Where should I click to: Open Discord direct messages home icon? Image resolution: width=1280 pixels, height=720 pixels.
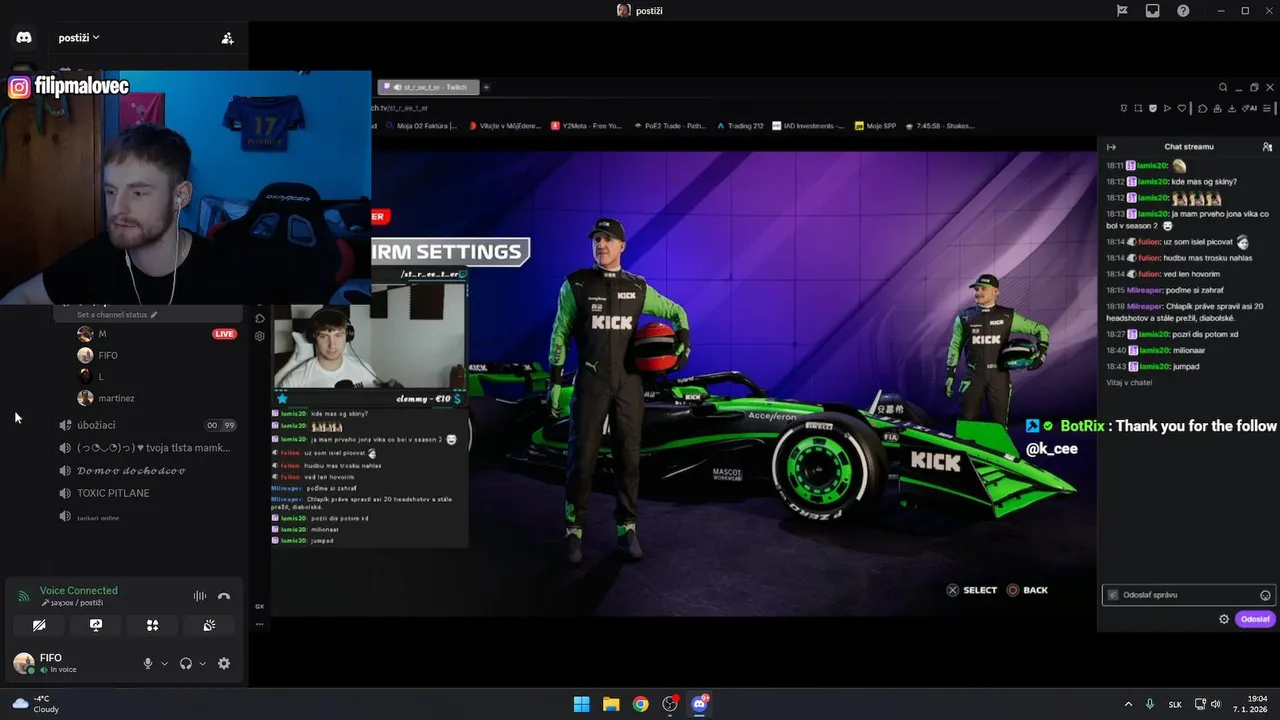[24, 38]
